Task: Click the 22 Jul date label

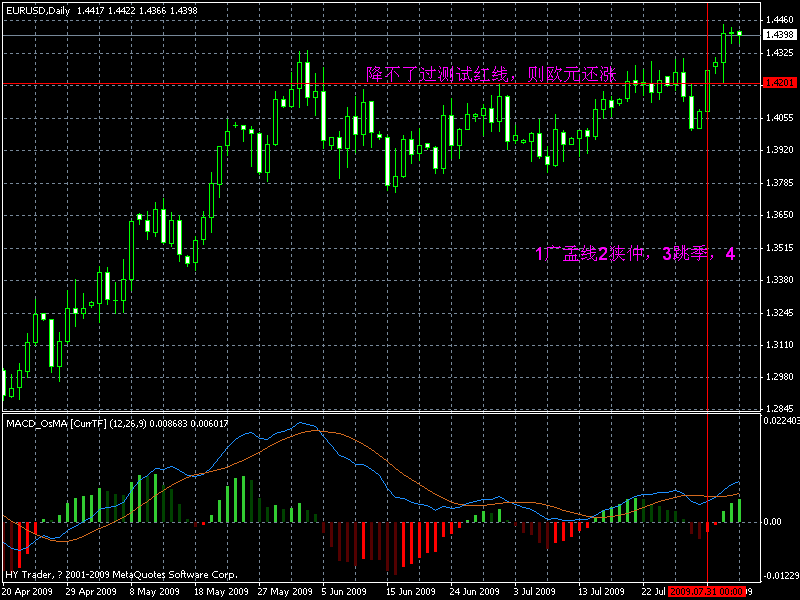Action: pyautogui.click(x=652, y=590)
